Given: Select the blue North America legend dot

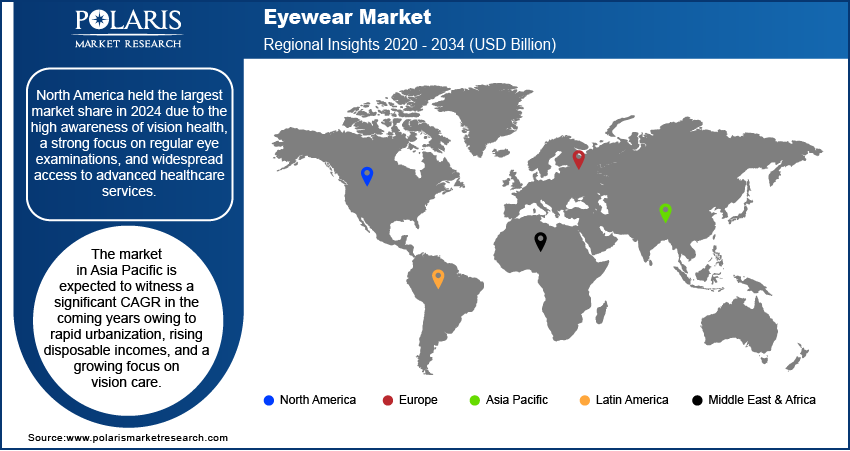Looking at the screenshot, I should pos(268,401).
